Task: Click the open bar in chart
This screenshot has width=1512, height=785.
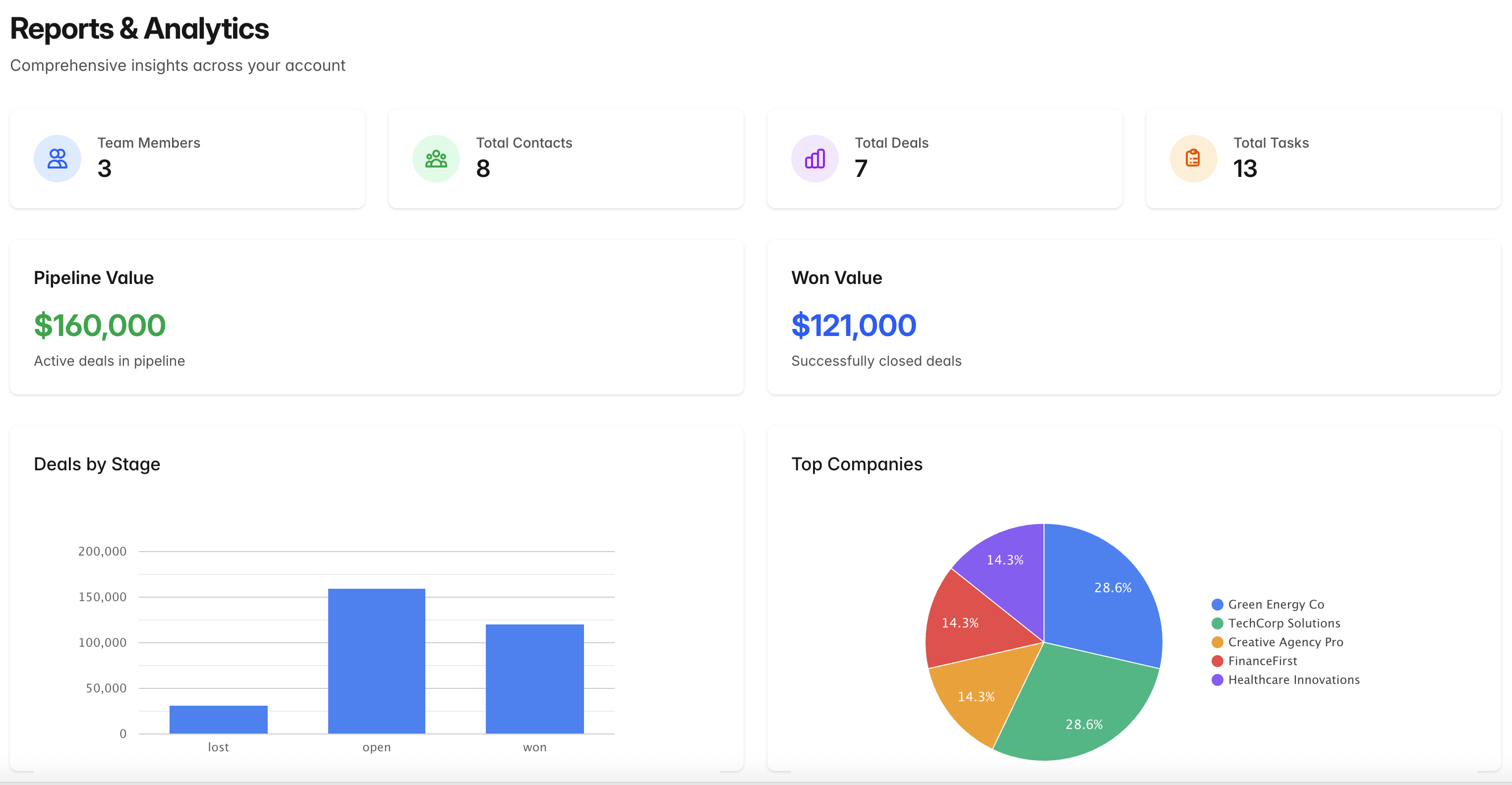Action: [376, 661]
